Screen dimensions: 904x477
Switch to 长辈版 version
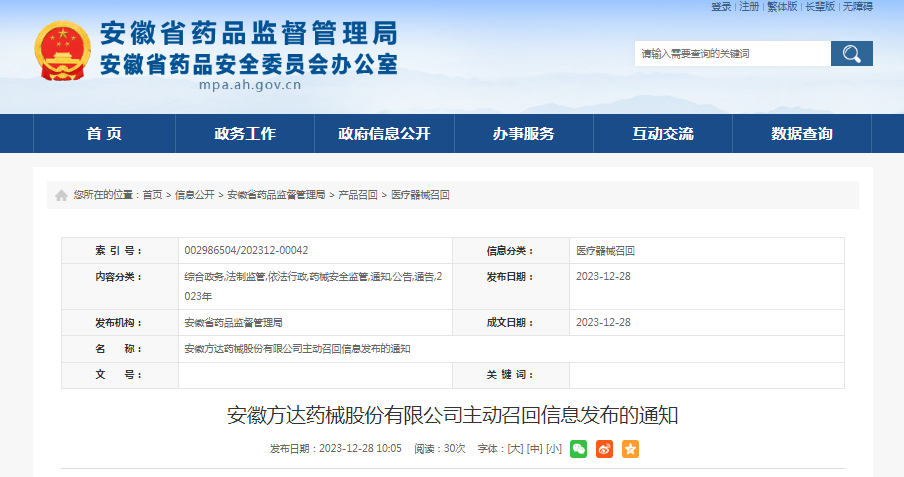pos(820,6)
